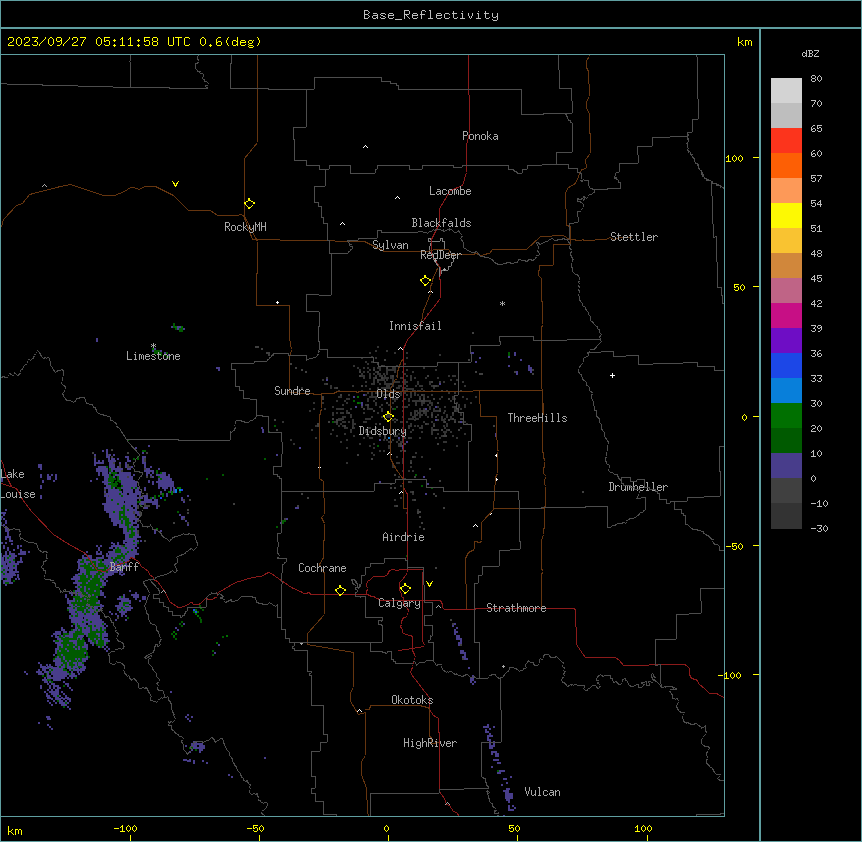Click the yellow marker between Olds and Didsbury

pyautogui.click(x=388, y=417)
